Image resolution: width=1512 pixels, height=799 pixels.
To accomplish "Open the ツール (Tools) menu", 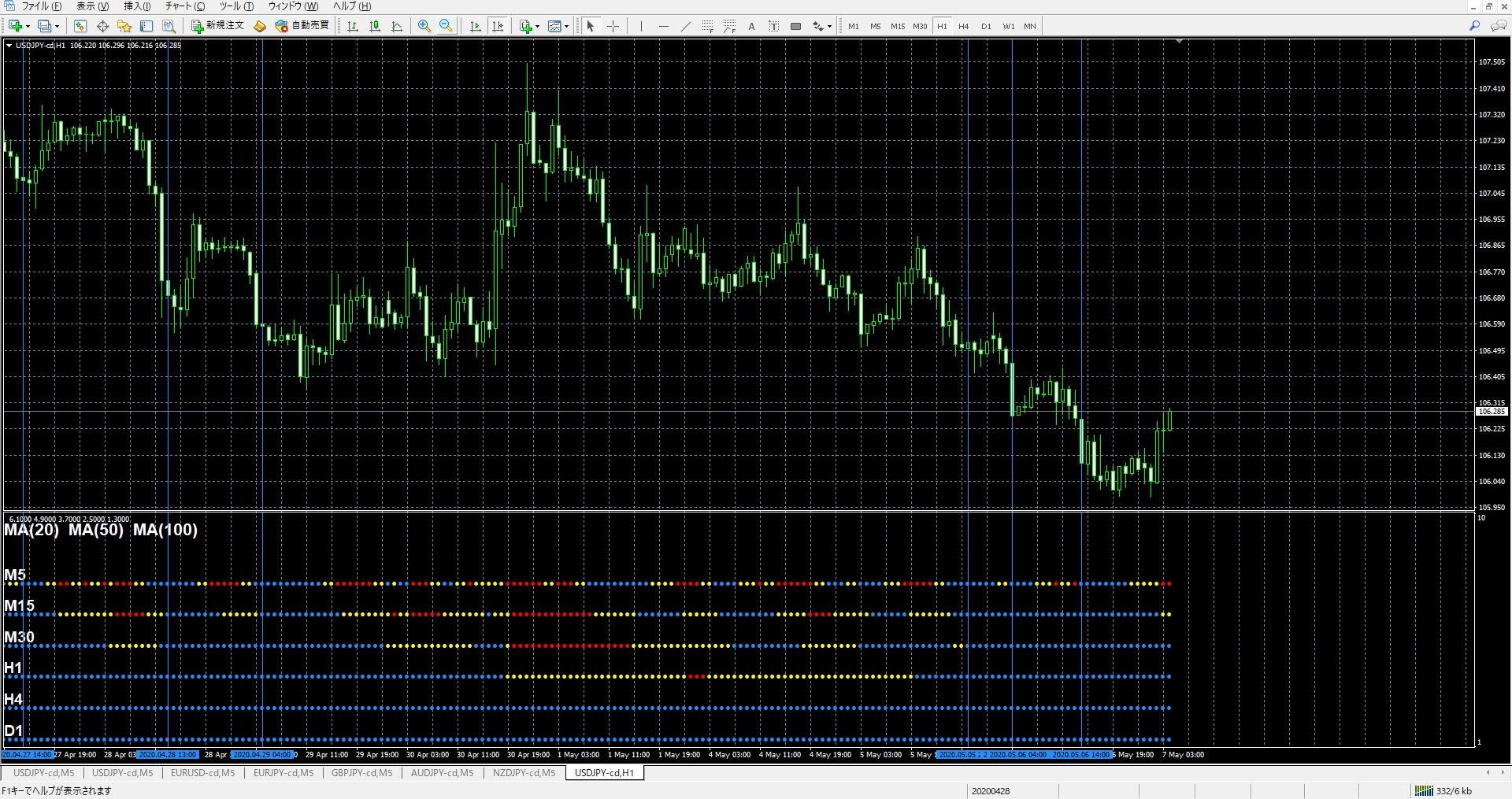I will [236, 6].
